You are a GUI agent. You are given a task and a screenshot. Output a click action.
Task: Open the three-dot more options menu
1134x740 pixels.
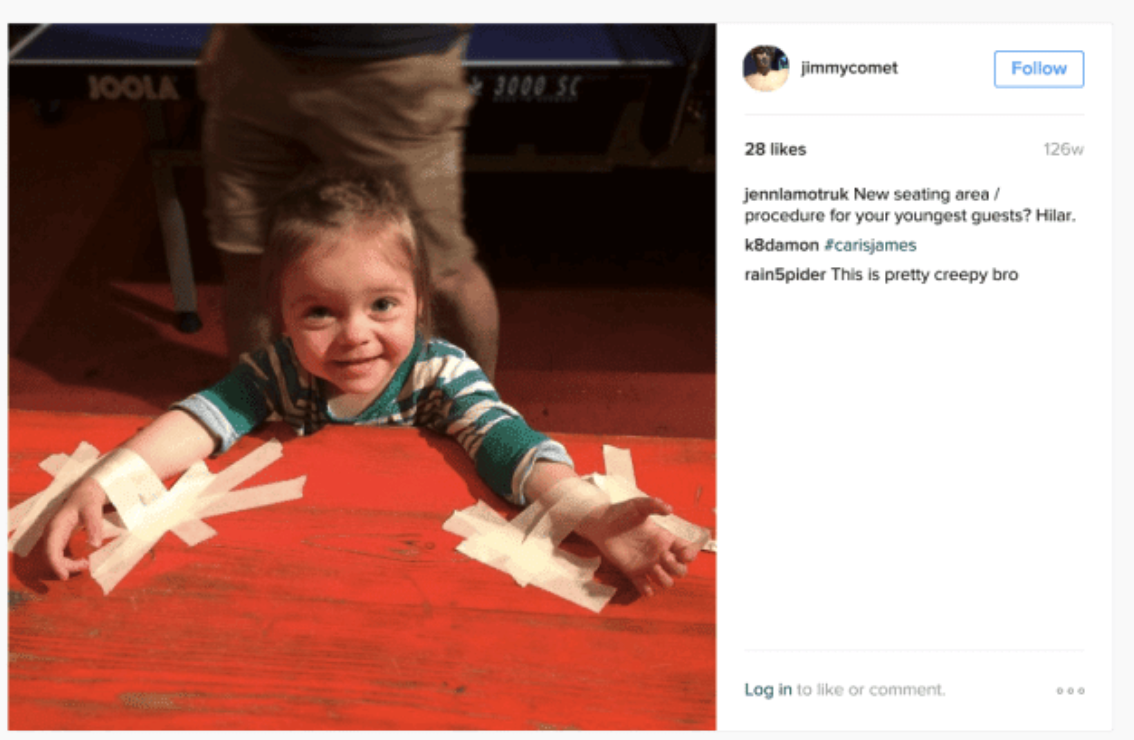[x=1070, y=690]
